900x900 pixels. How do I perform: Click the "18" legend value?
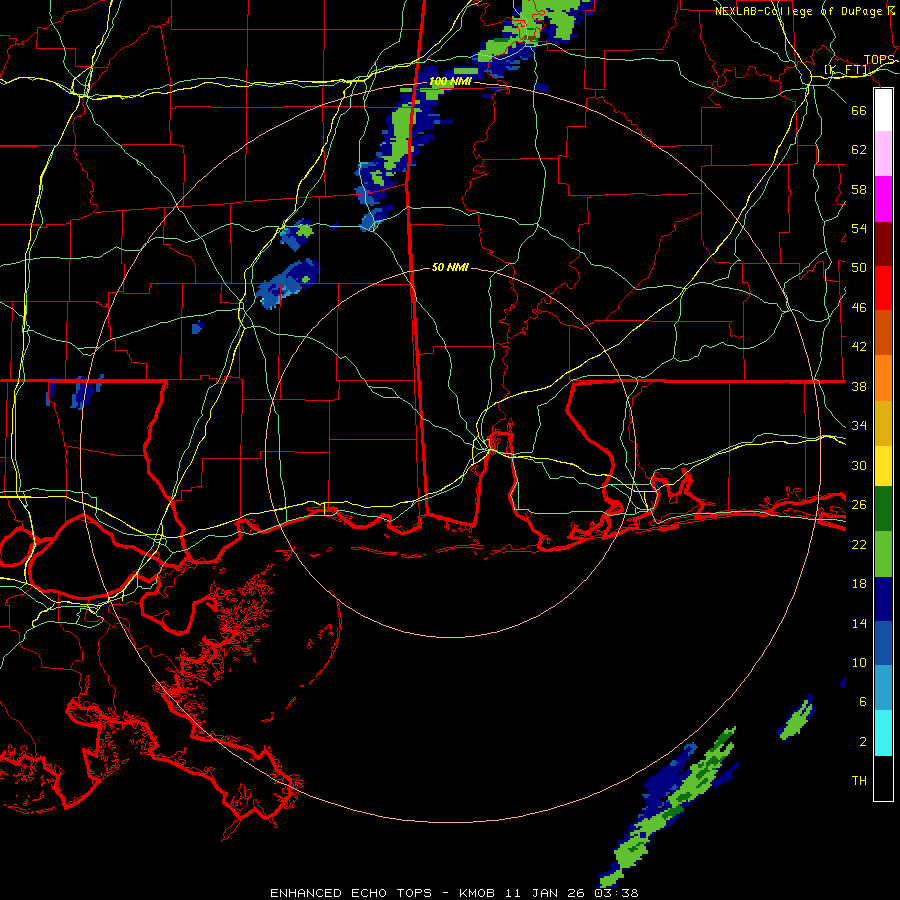pos(859,584)
